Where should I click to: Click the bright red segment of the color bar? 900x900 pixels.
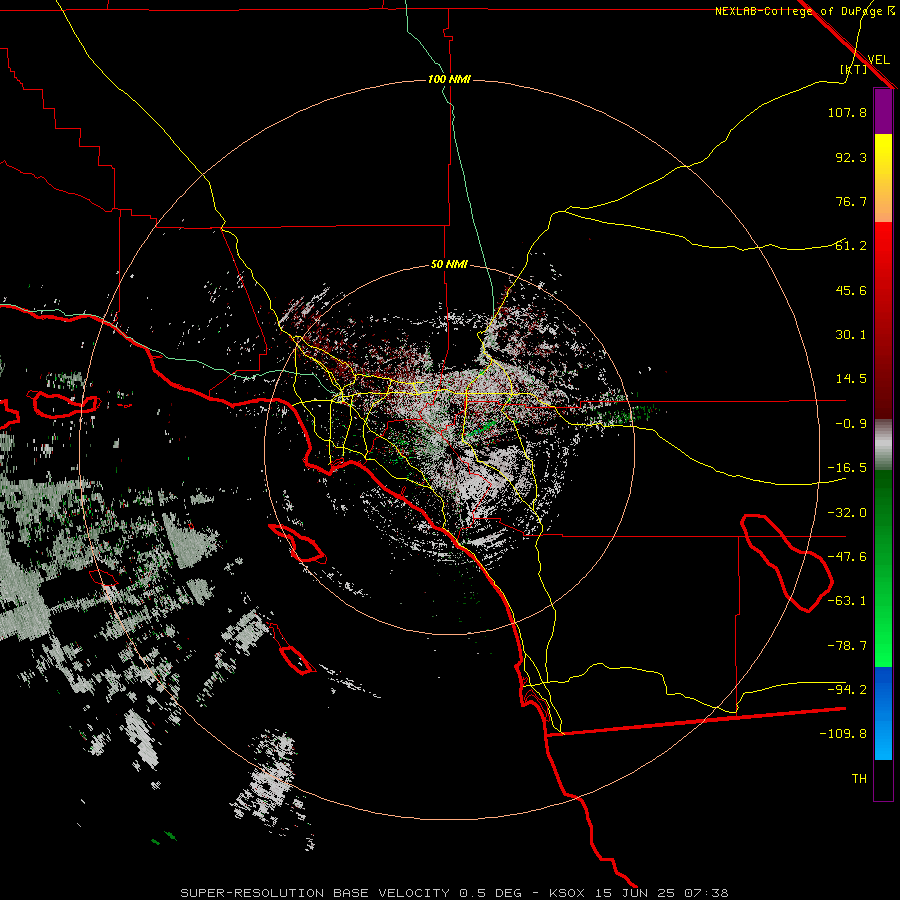coord(883,247)
